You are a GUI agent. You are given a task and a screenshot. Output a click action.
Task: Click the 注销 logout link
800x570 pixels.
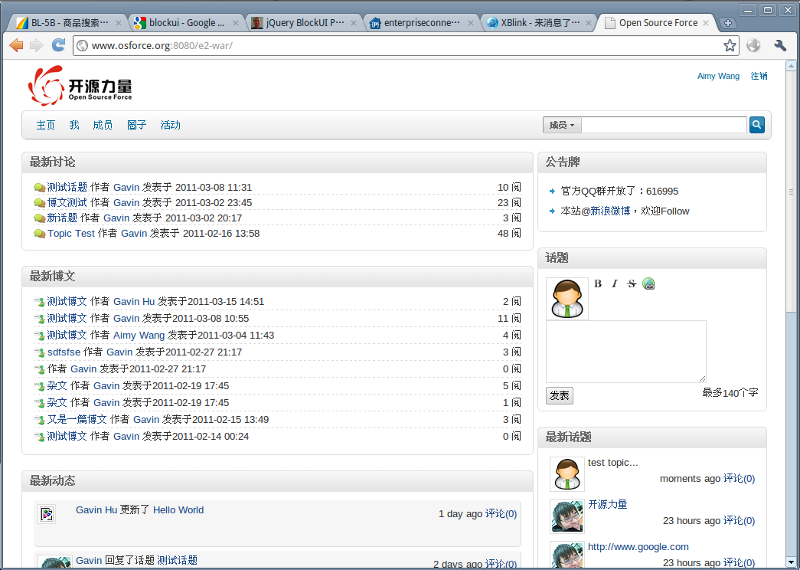click(759, 76)
